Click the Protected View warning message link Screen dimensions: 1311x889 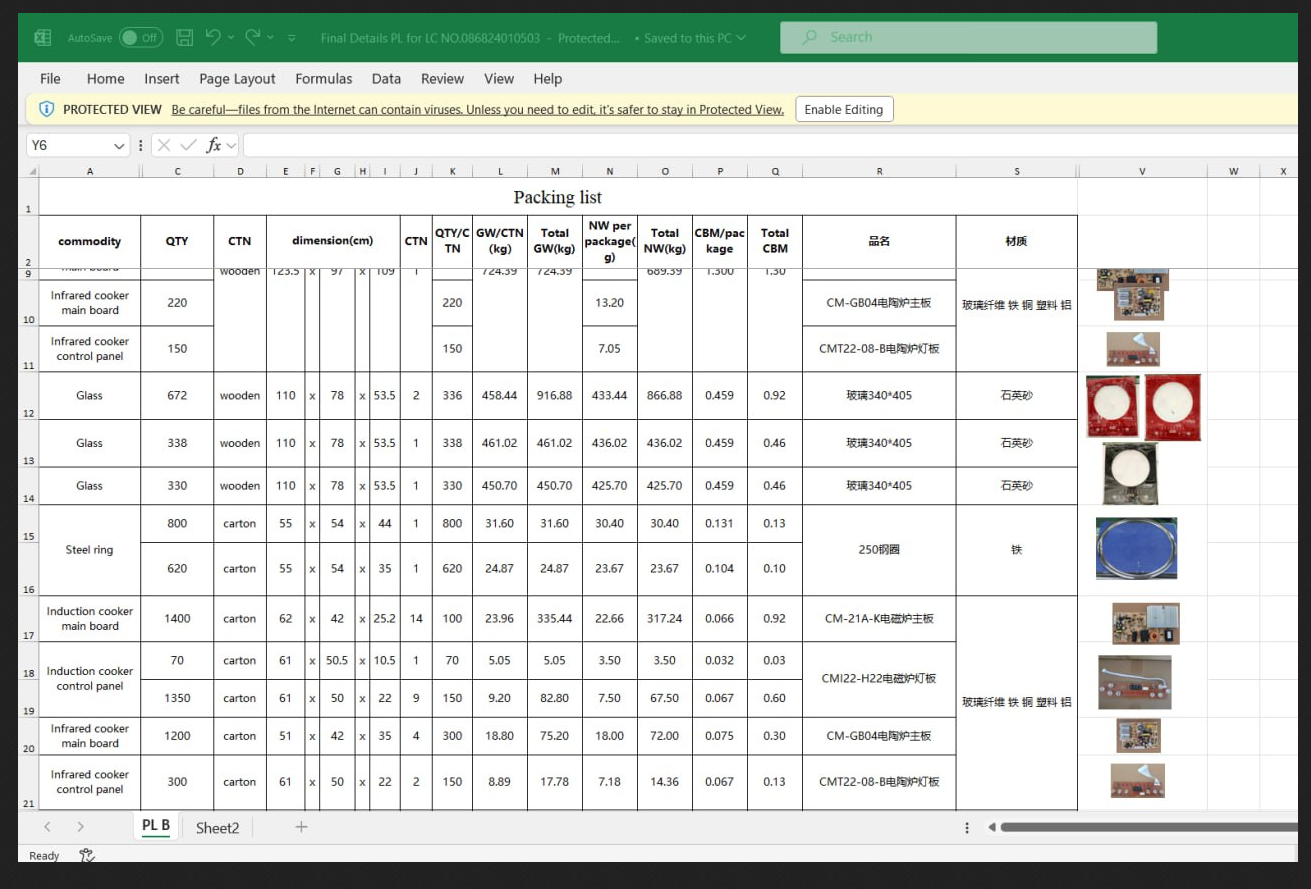tap(477, 110)
